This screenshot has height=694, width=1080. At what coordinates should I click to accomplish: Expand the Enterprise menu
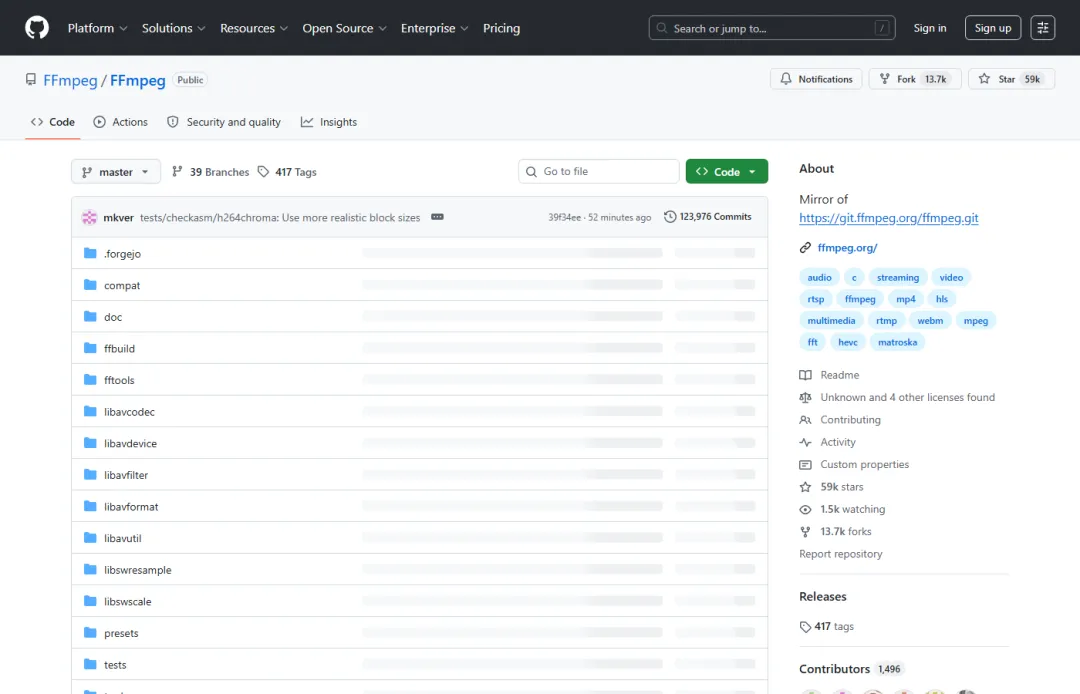click(x=435, y=28)
